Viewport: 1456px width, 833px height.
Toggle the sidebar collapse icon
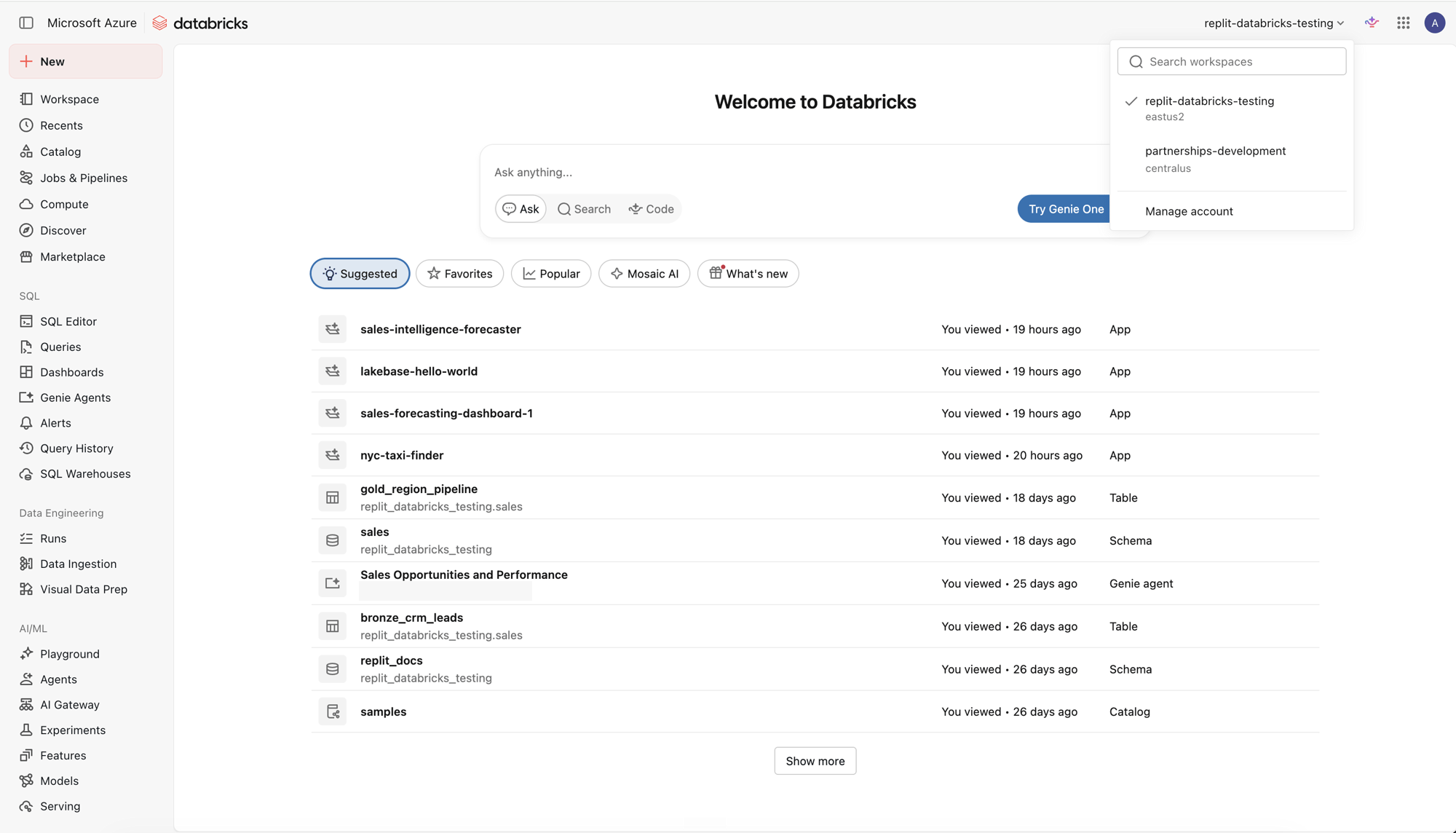click(x=26, y=23)
